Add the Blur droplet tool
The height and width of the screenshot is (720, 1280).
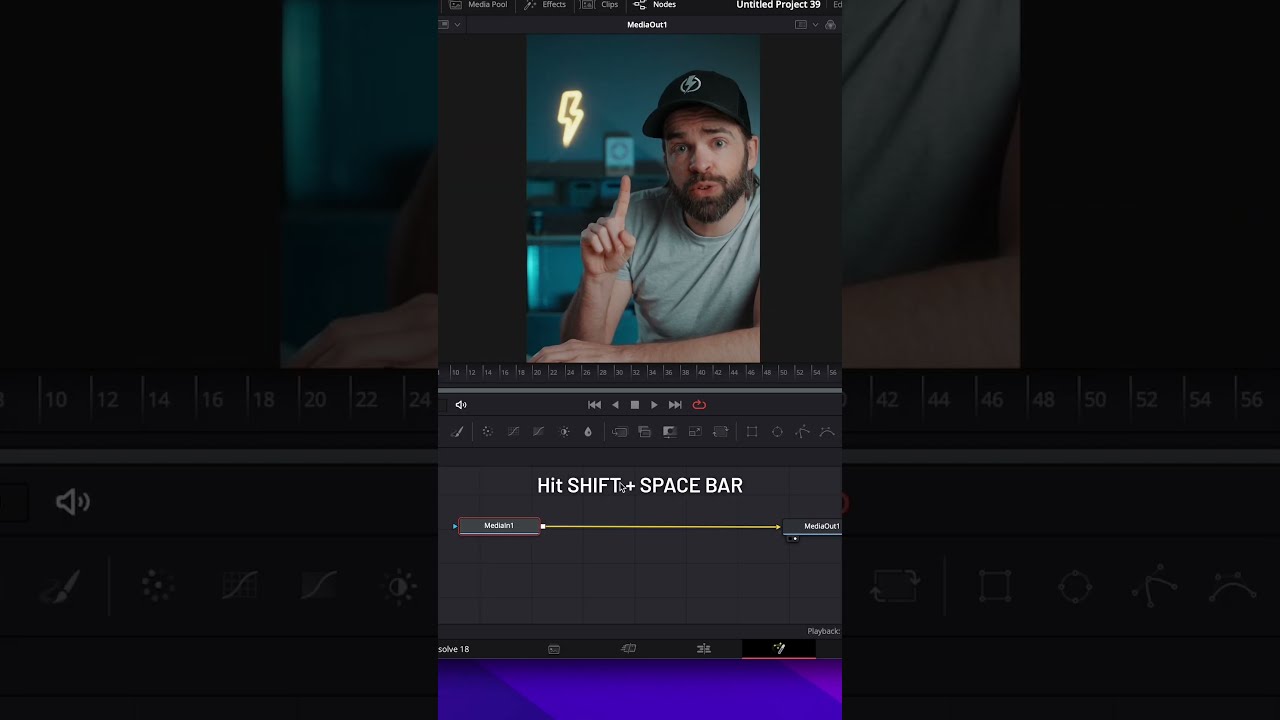pos(588,432)
